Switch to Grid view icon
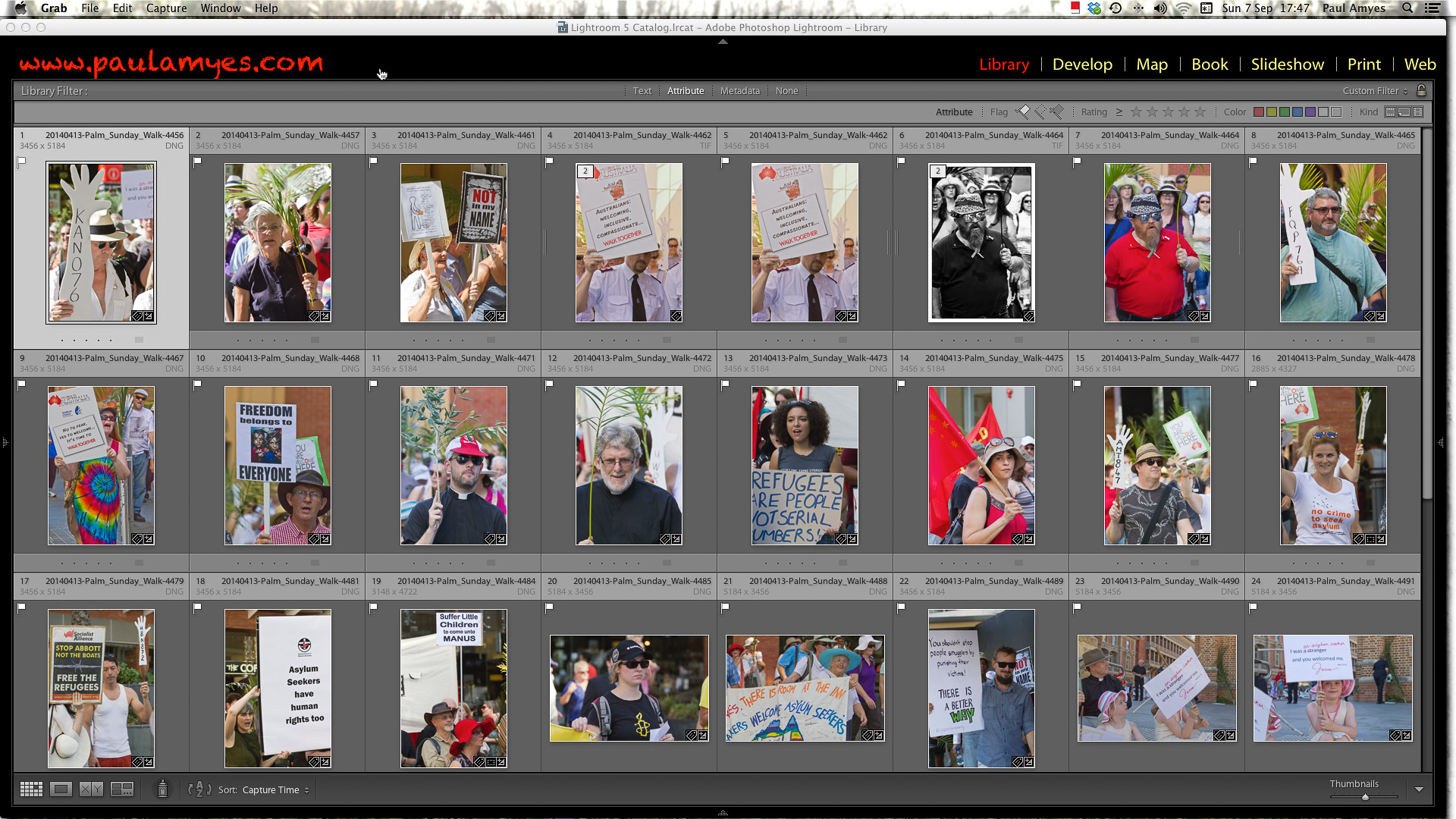1456x819 pixels. click(x=31, y=789)
